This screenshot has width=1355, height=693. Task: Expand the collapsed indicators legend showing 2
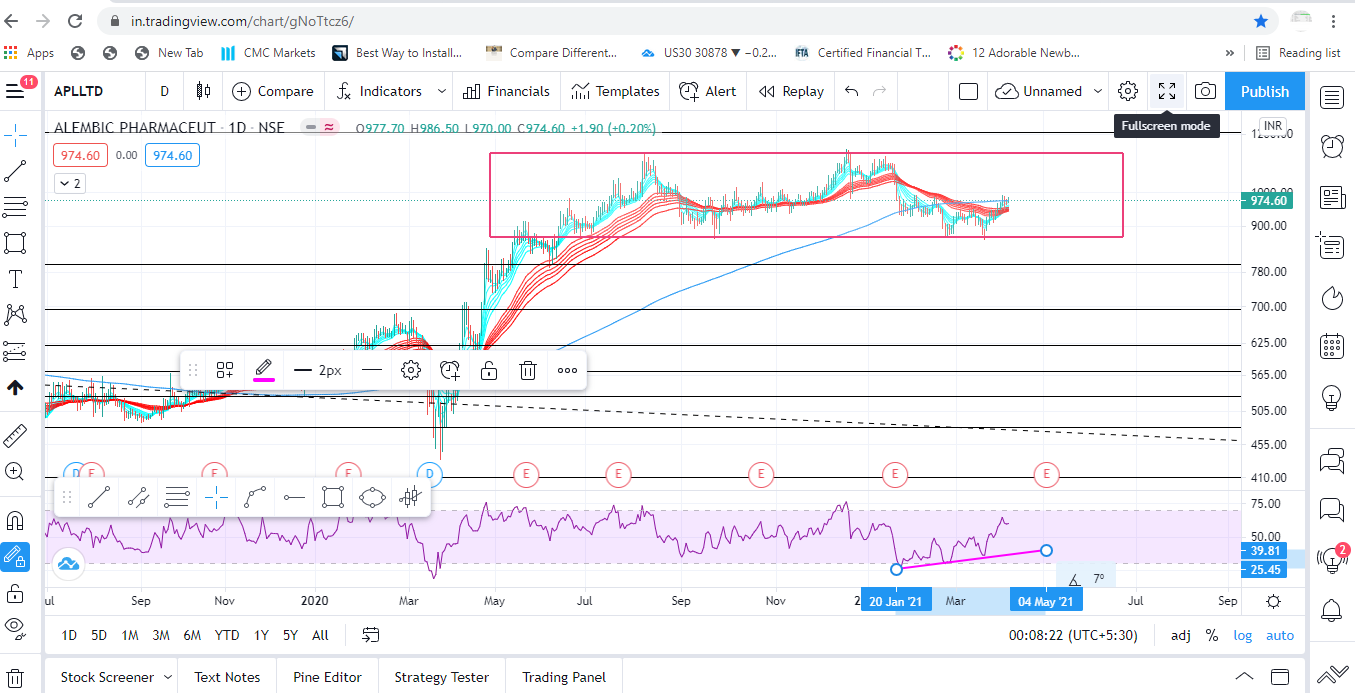[x=69, y=183]
